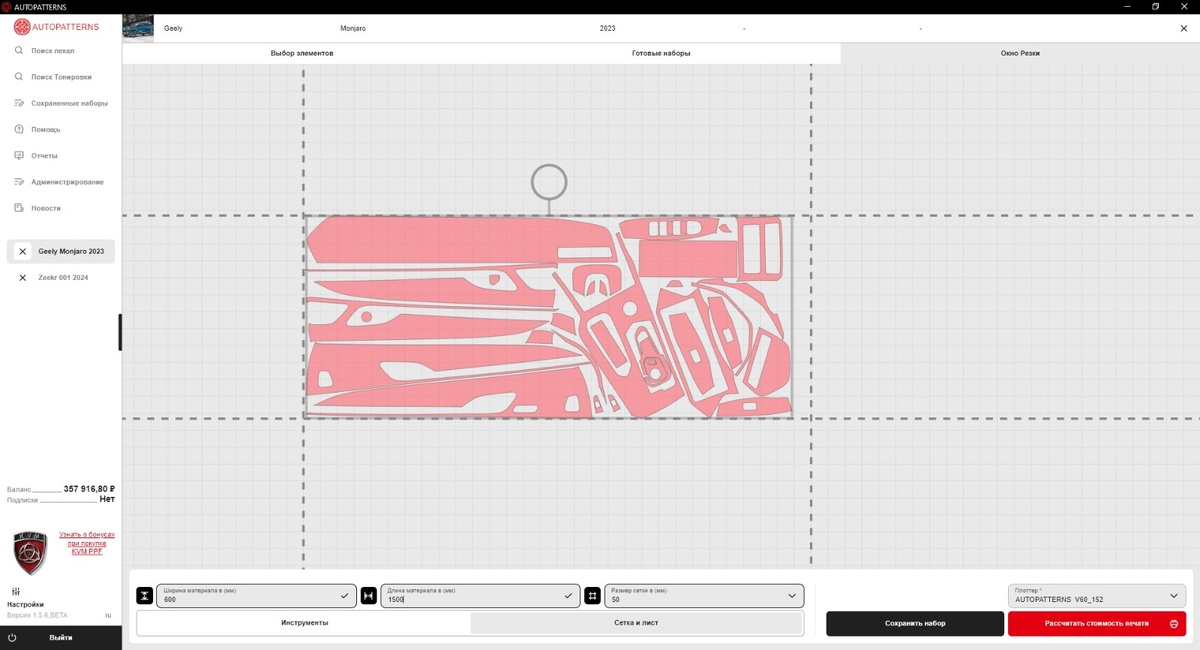Click the 2023 year label
The height and width of the screenshot is (650, 1200).
tap(608, 29)
